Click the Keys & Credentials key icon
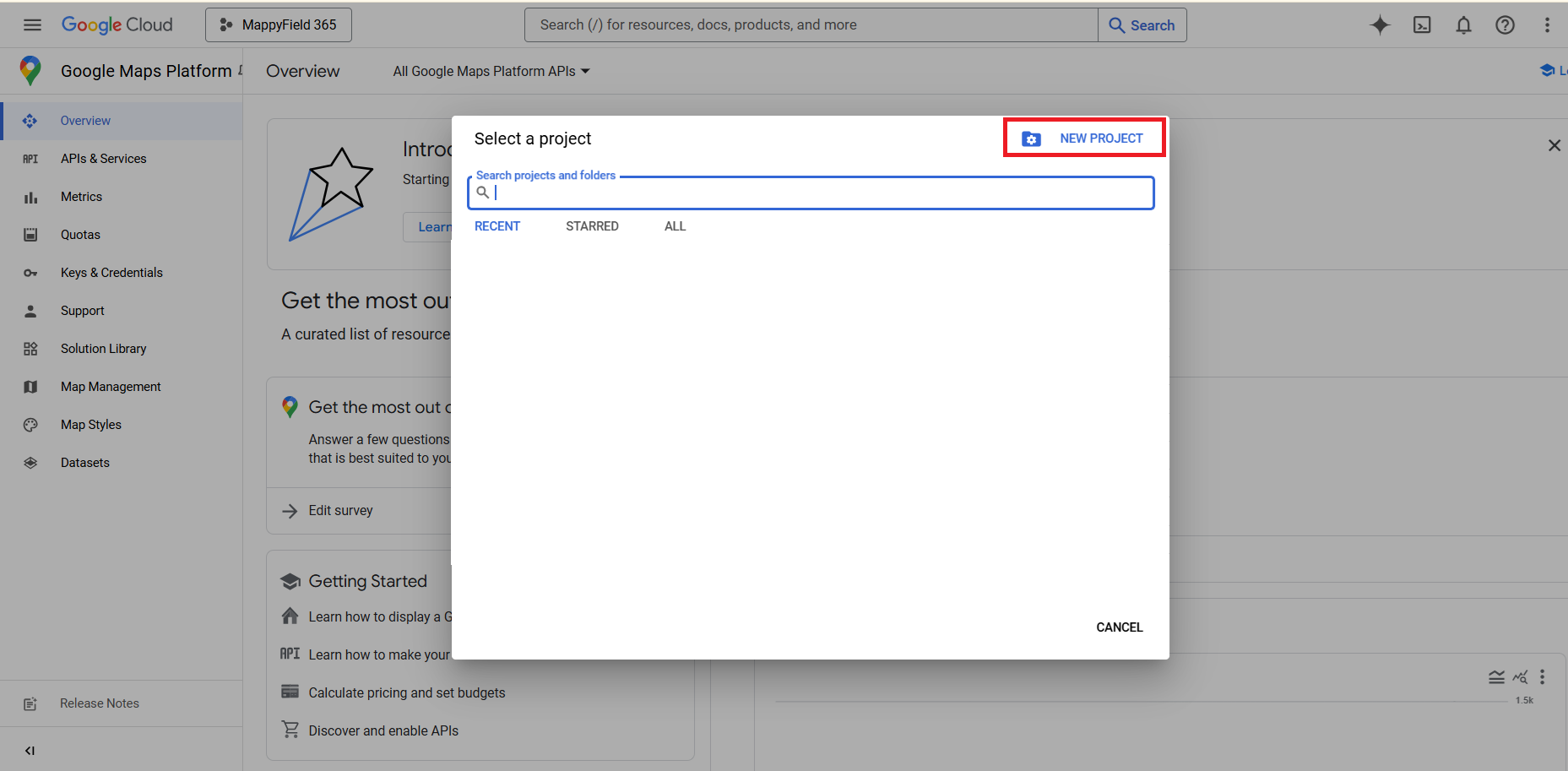Viewport: 1568px width, 771px height. click(x=30, y=273)
